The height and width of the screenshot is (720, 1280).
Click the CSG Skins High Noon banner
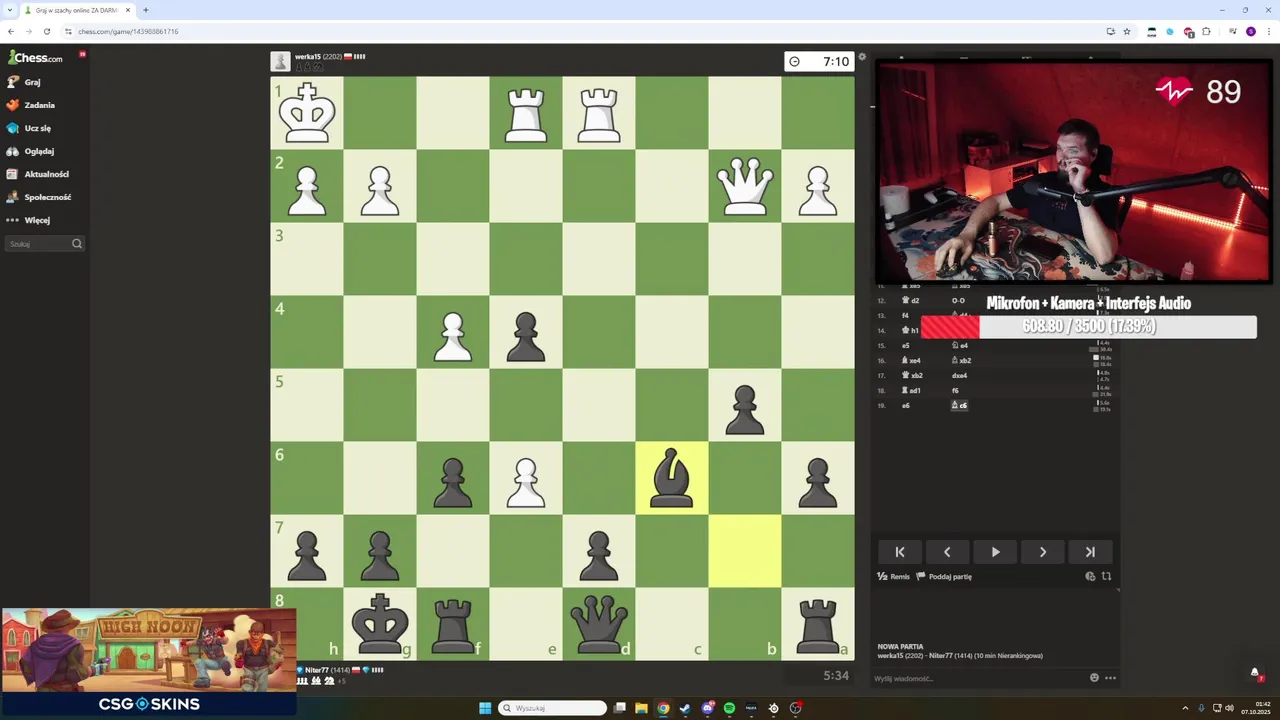149,662
